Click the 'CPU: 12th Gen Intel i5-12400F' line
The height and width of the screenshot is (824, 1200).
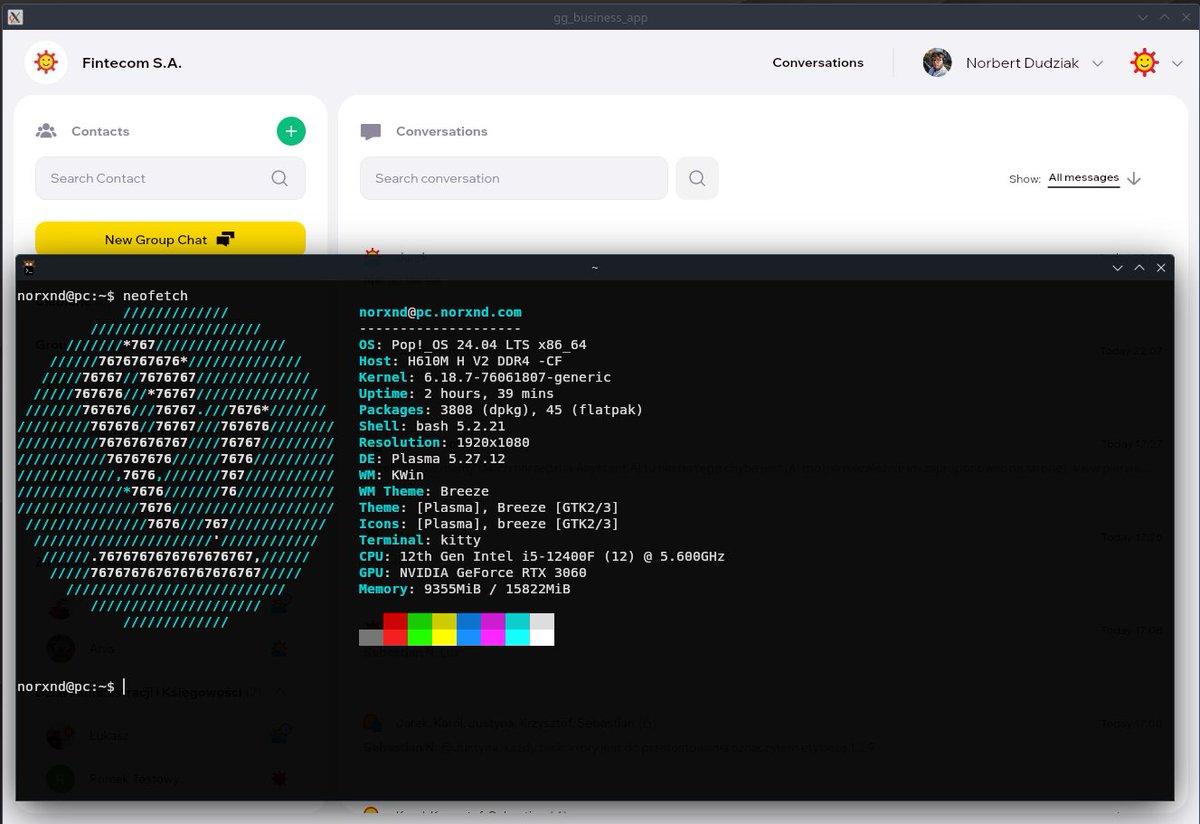[x=542, y=556]
